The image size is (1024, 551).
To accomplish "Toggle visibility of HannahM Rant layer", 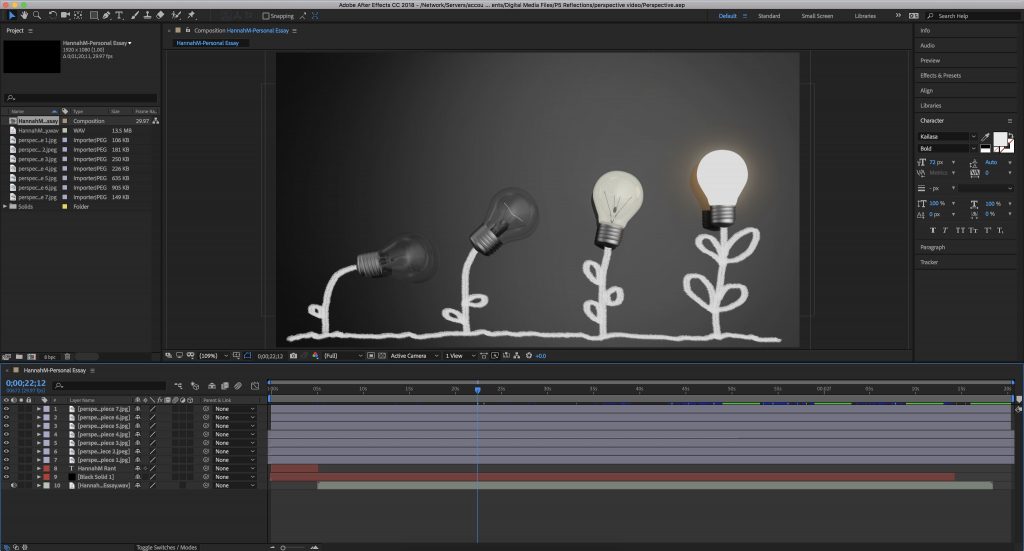I will 6,468.
